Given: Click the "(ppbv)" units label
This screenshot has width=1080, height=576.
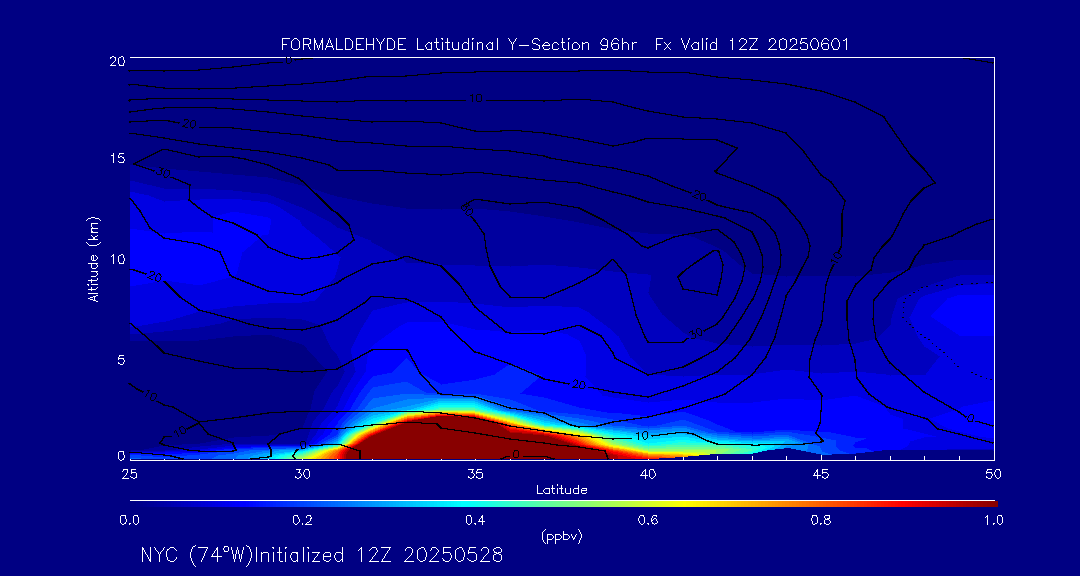Looking at the screenshot, I should pos(561,537).
